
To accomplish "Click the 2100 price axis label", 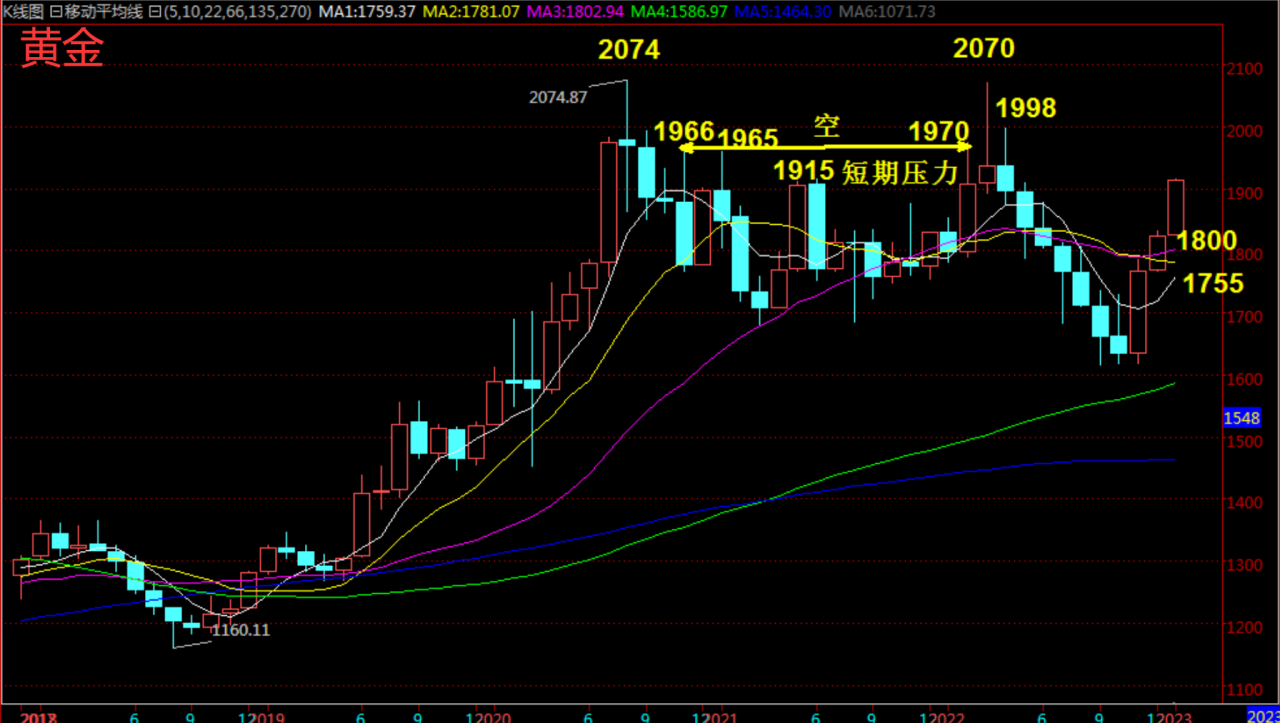I will [1245, 69].
